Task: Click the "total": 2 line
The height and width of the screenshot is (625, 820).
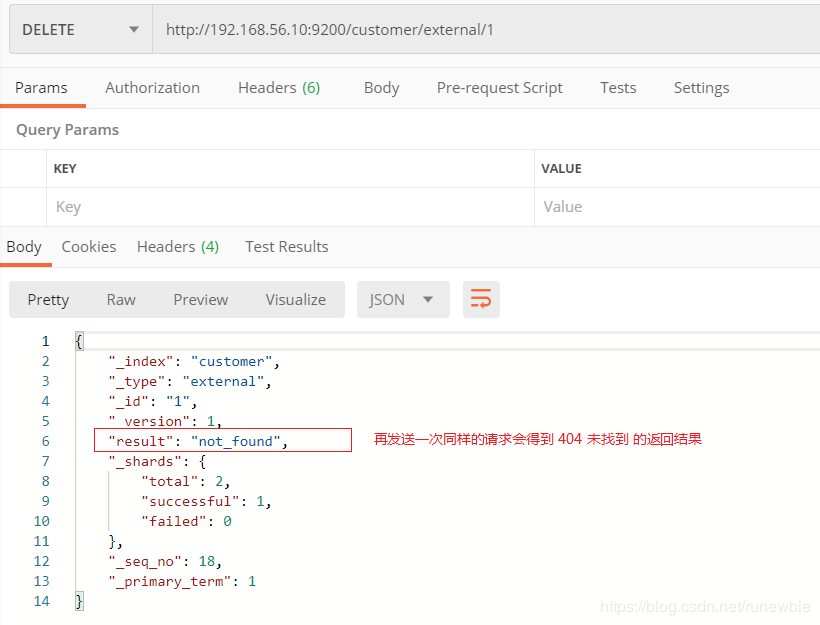Action: (x=186, y=481)
